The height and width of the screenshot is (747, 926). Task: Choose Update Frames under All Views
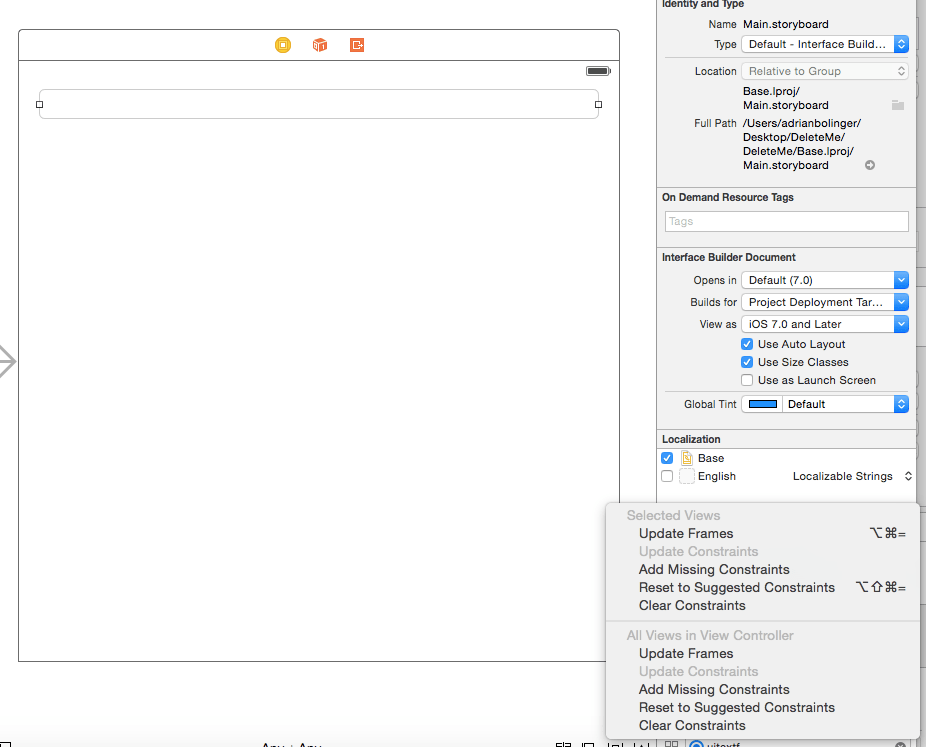[762, 654]
